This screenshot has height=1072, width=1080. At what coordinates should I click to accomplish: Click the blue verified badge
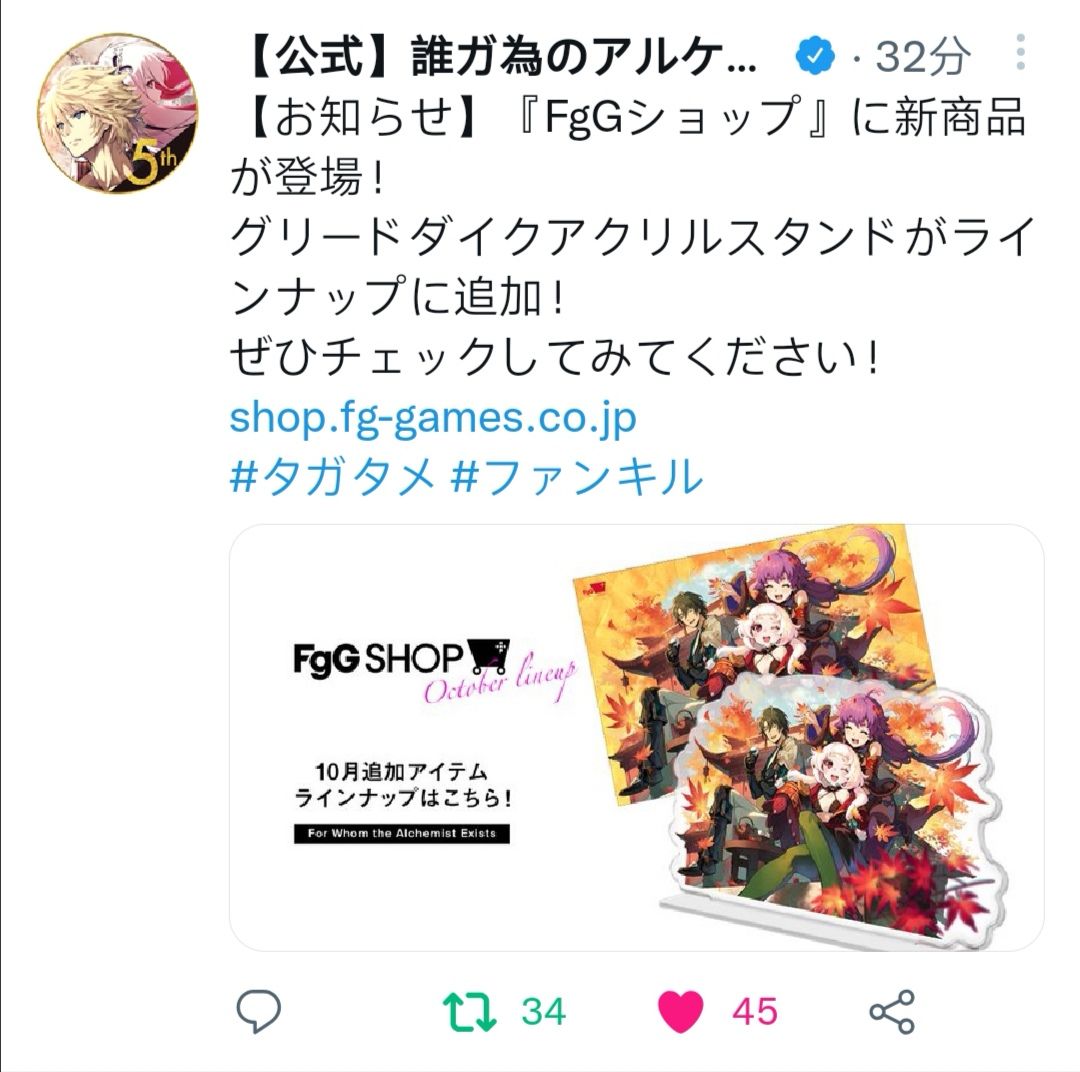[815, 56]
